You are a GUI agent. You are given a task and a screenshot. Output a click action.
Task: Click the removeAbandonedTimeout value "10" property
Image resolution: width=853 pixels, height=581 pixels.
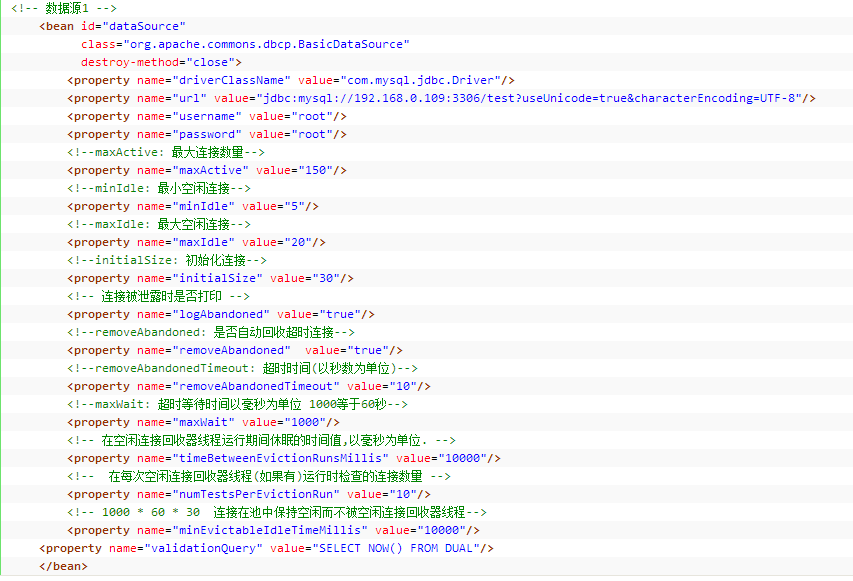coord(249,385)
